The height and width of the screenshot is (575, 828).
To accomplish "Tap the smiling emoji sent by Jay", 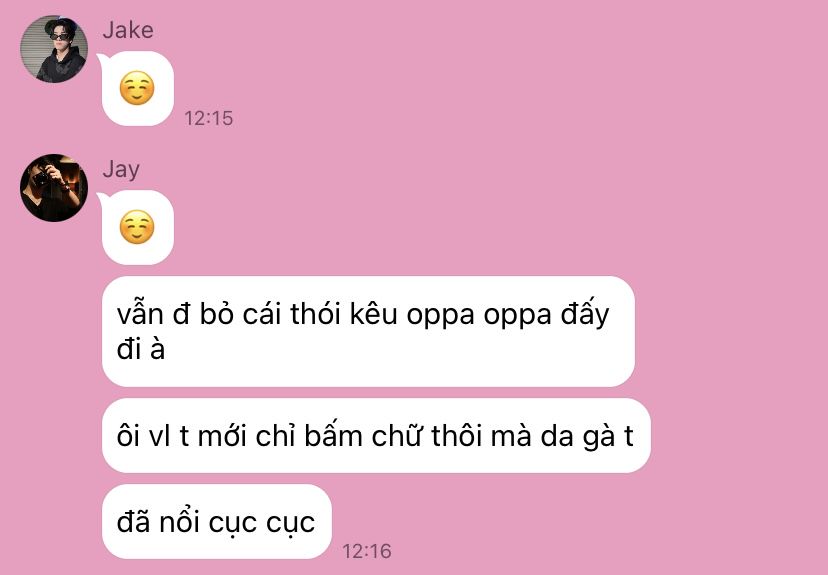I will tap(137, 227).
